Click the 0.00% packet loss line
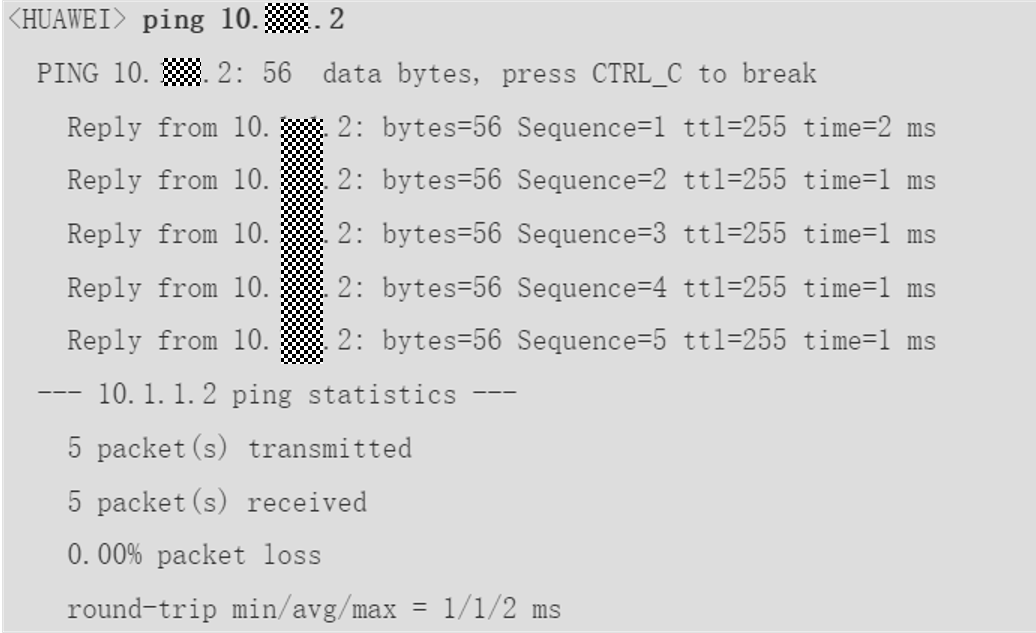1036x633 pixels. 194,555
